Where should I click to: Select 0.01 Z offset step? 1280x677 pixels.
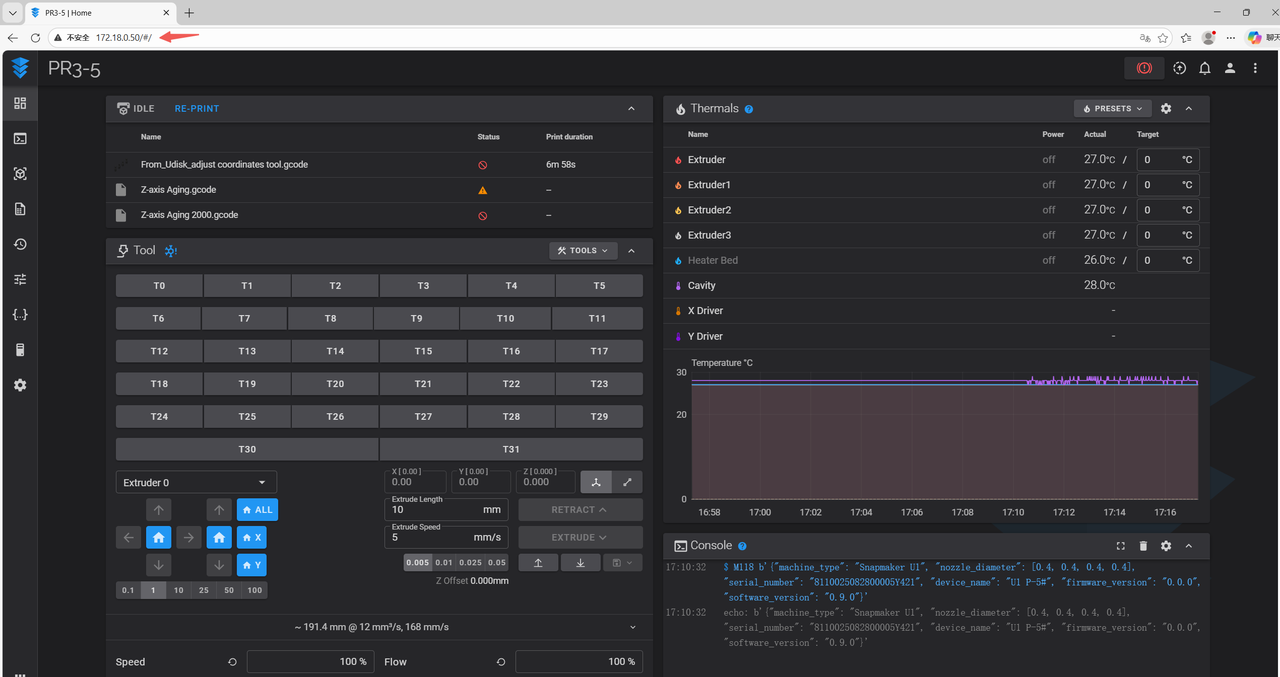tap(444, 562)
